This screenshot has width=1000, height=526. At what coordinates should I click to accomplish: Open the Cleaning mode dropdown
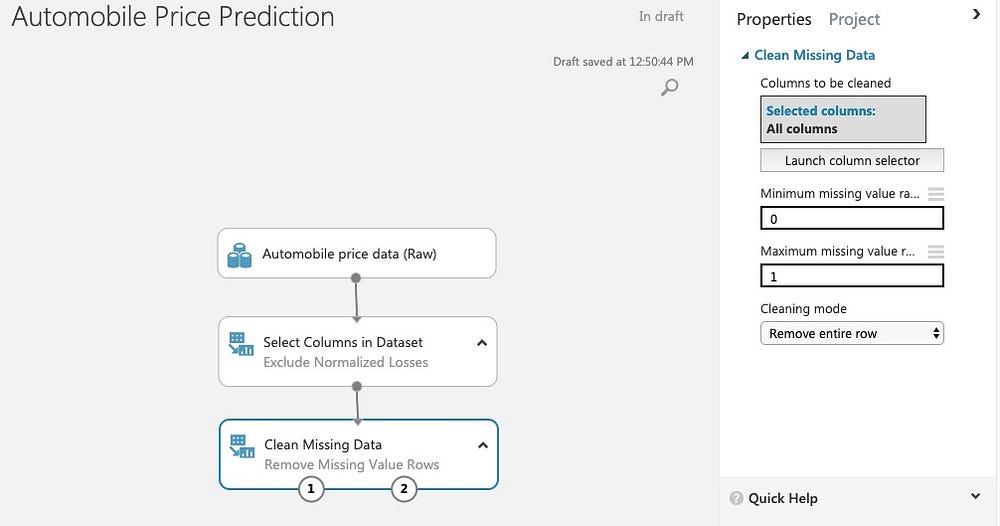click(x=851, y=333)
